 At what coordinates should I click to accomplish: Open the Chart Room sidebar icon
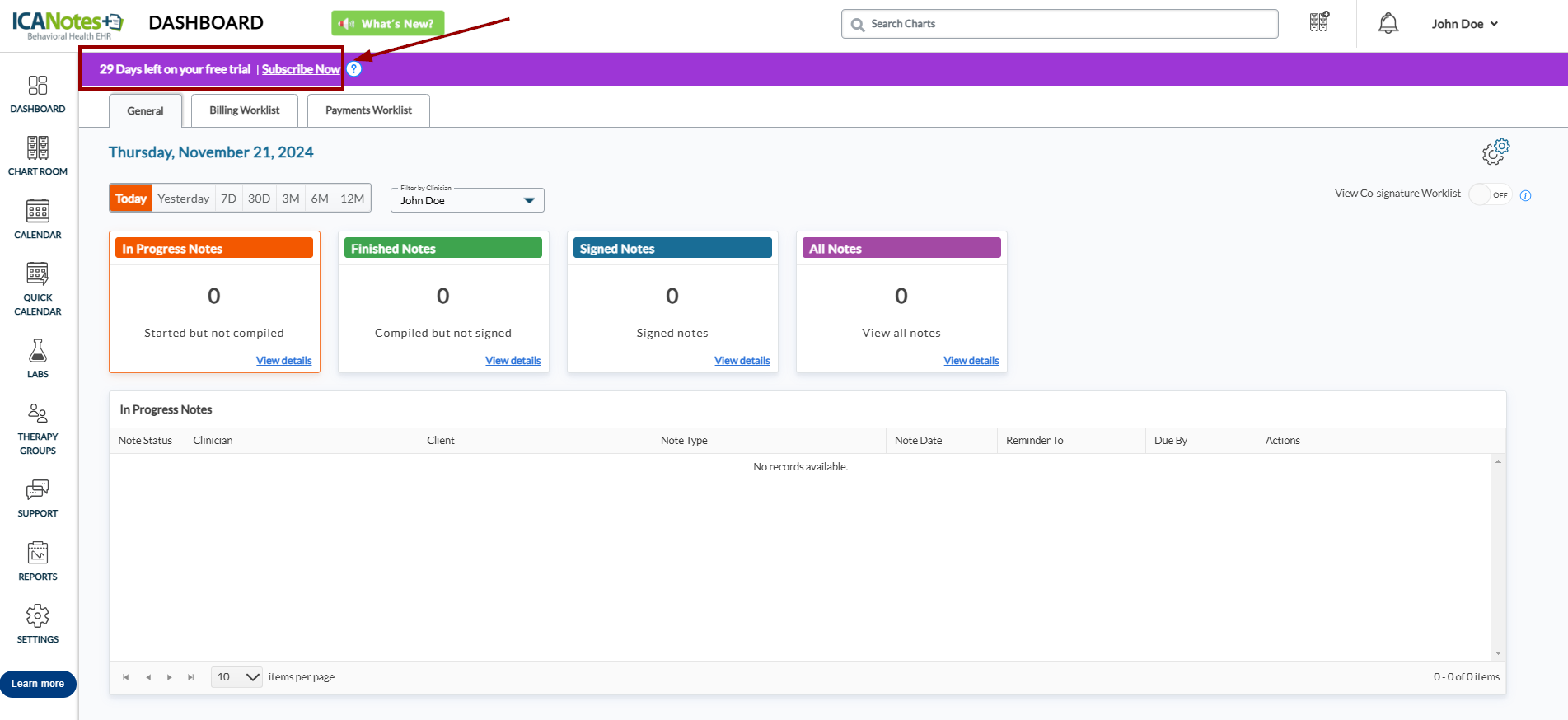pyautogui.click(x=38, y=148)
